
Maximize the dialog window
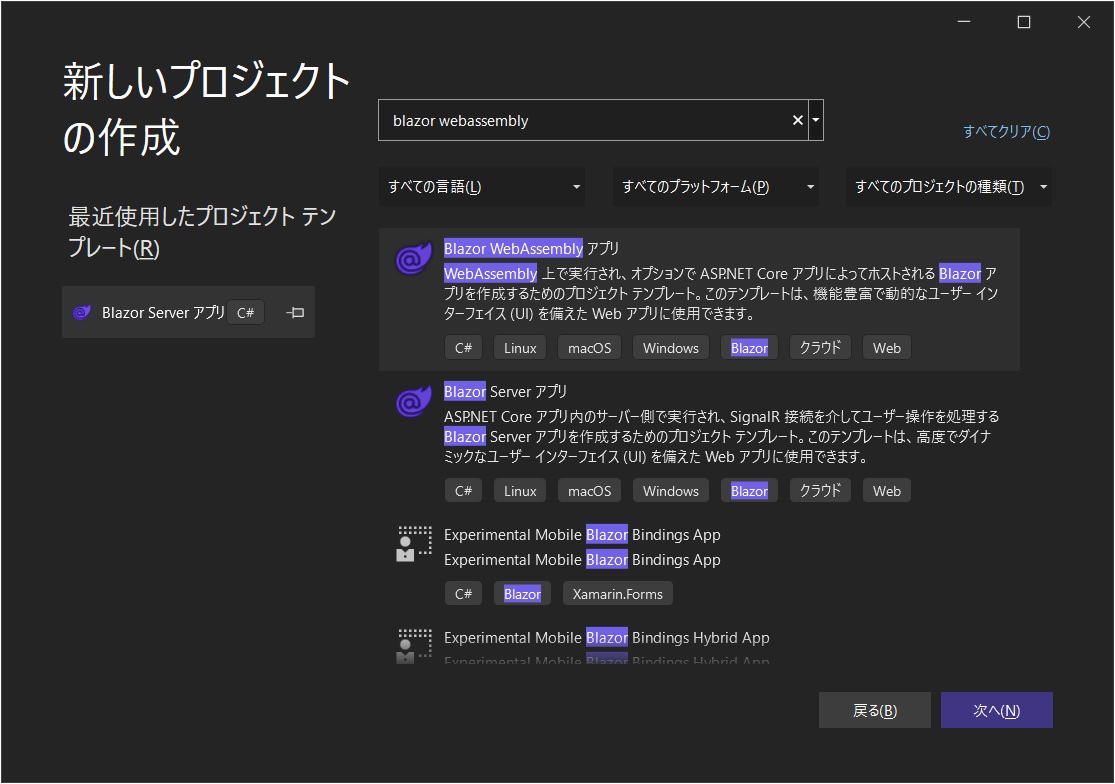pyautogui.click(x=1024, y=22)
